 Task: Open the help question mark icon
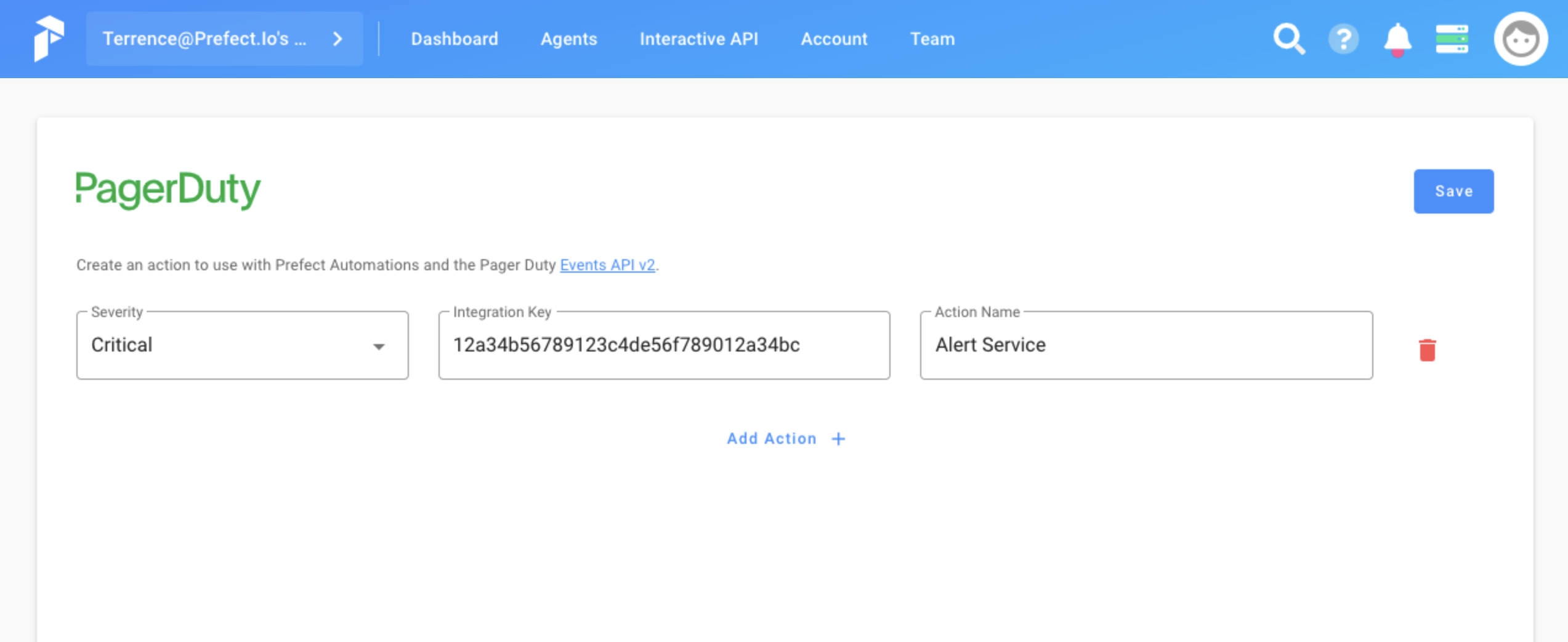1343,39
